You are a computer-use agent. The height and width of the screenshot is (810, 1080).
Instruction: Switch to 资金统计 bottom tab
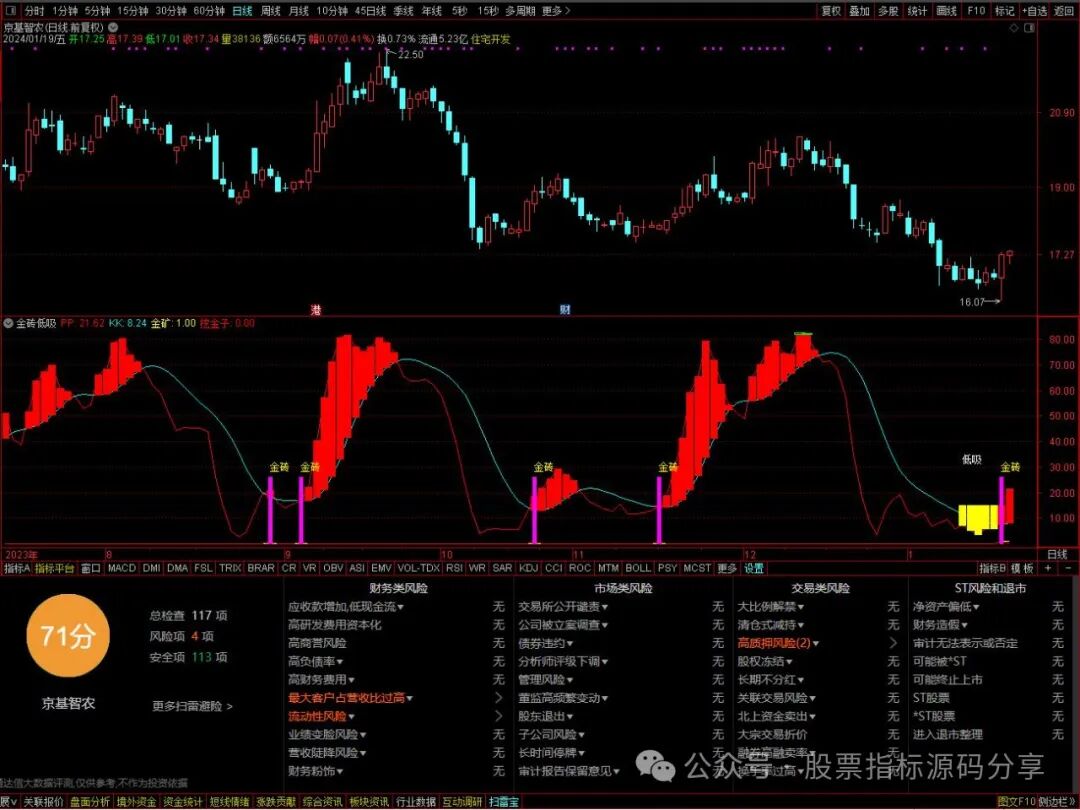(x=183, y=802)
